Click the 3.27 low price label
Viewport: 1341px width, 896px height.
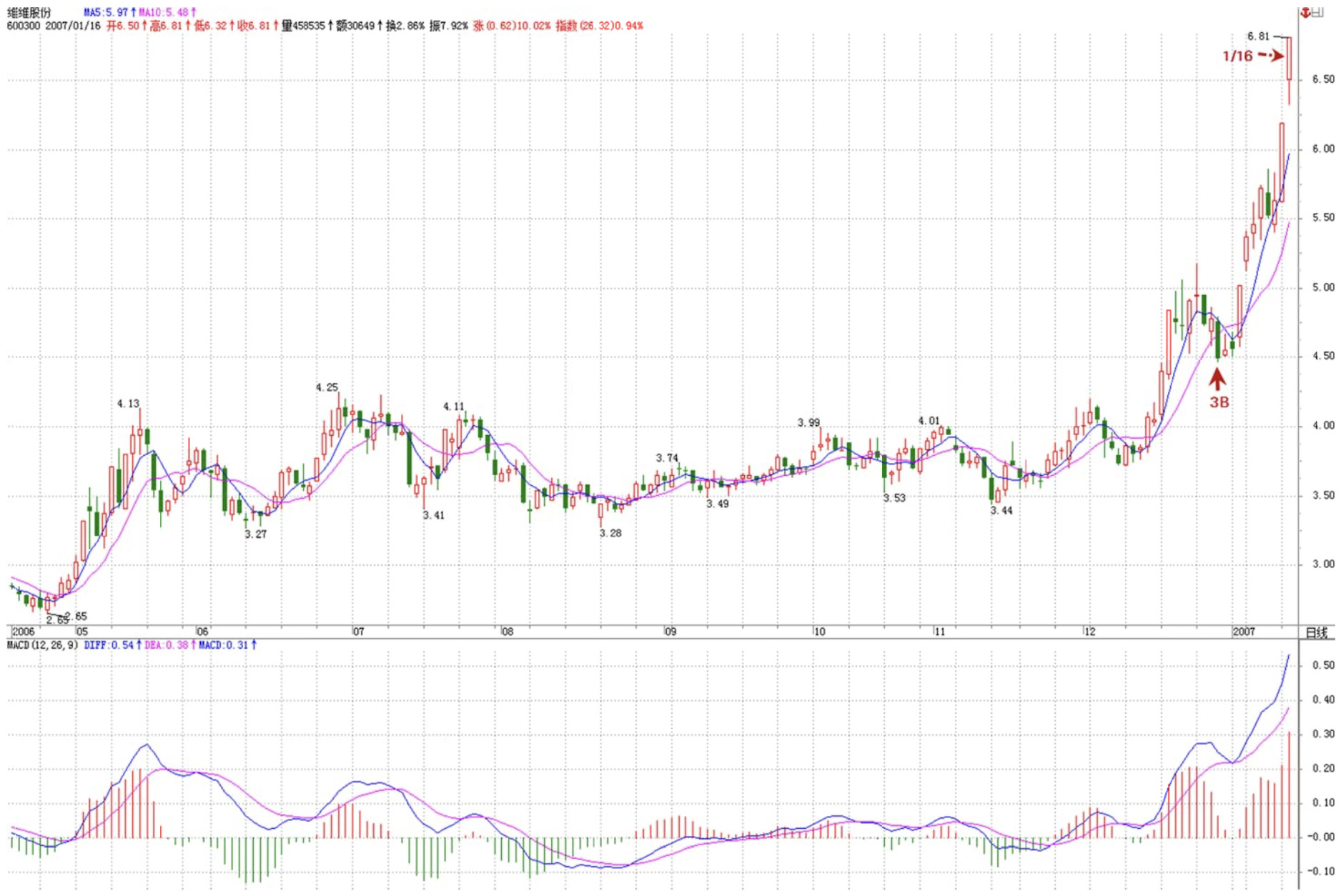coord(255,534)
